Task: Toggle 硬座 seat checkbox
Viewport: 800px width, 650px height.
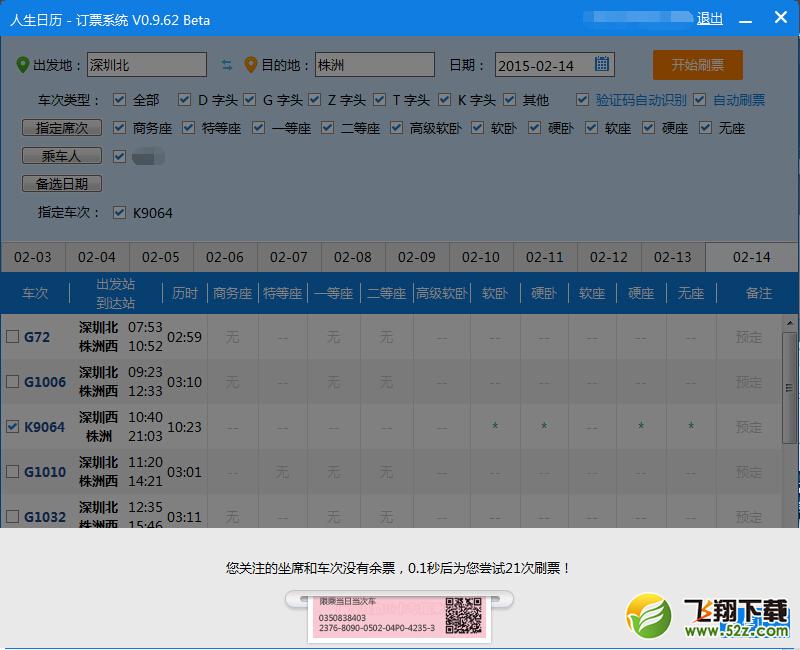Action: 648,128
